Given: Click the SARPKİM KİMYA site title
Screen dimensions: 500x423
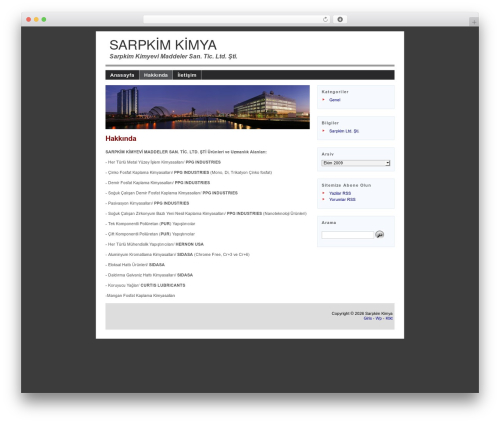Looking at the screenshot, I should pyautogui.click(x=163, y=45).
